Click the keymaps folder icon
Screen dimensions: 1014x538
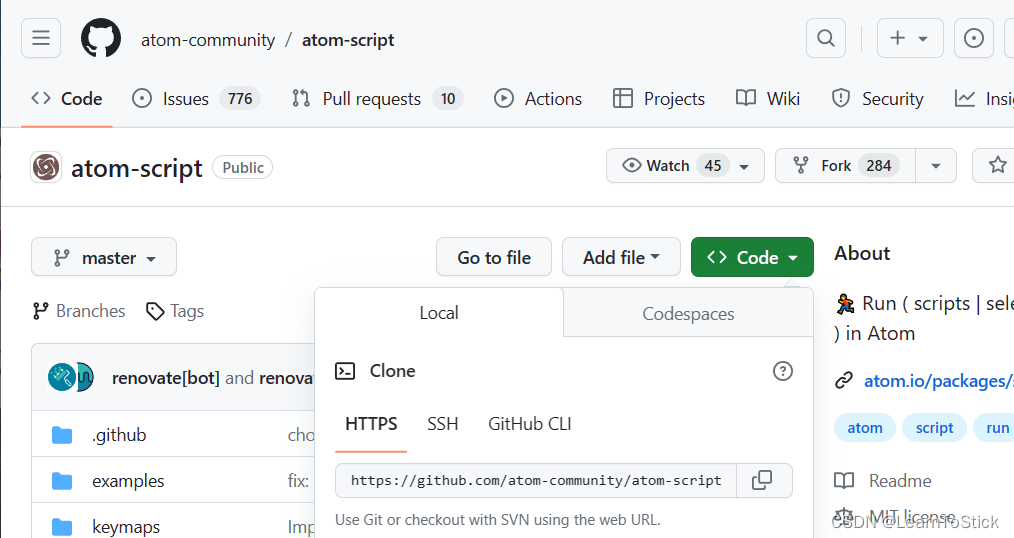point(62,527)
